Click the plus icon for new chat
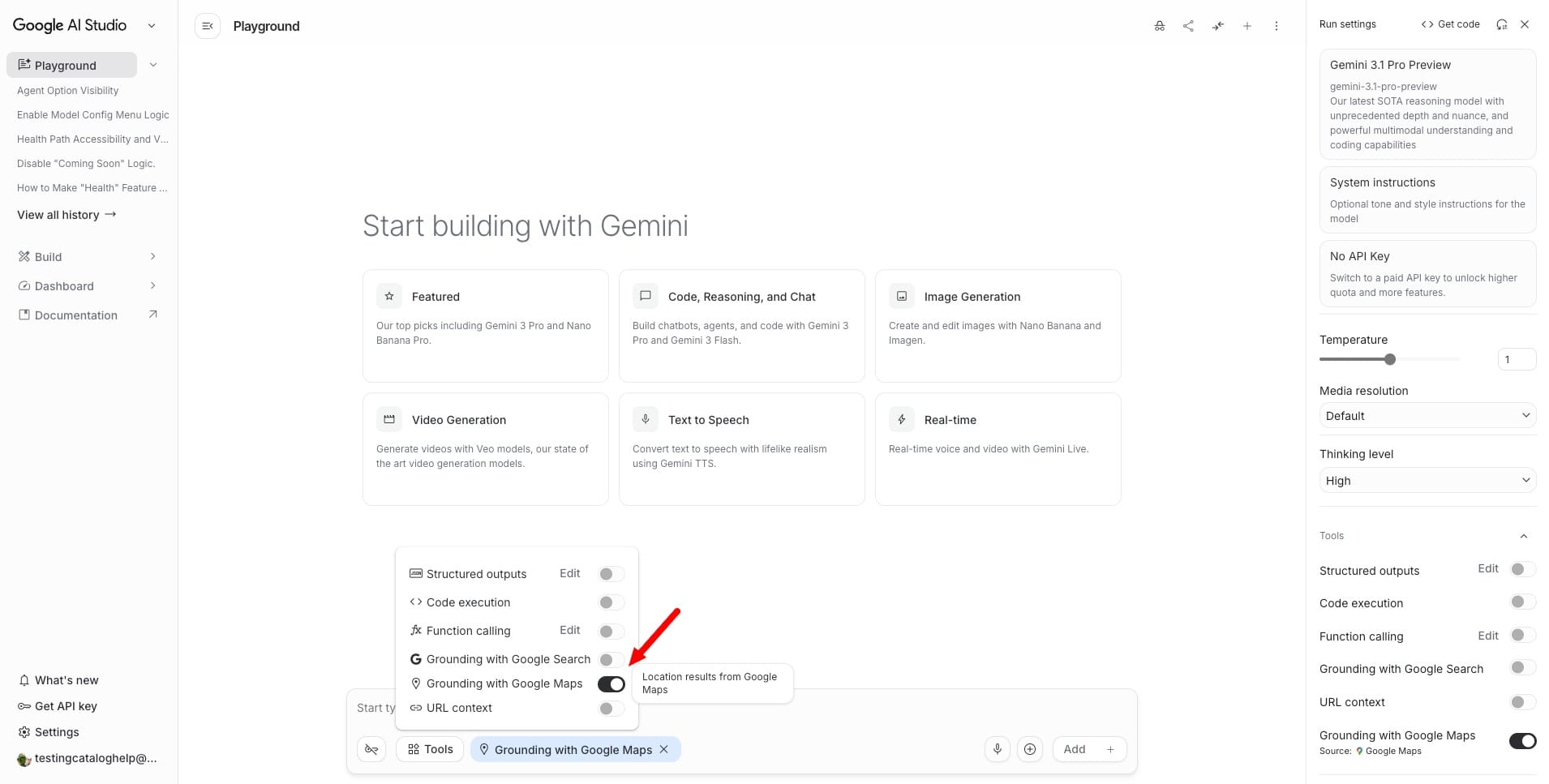Viewport: 1549px width, 784px height. coord(1247,26)
